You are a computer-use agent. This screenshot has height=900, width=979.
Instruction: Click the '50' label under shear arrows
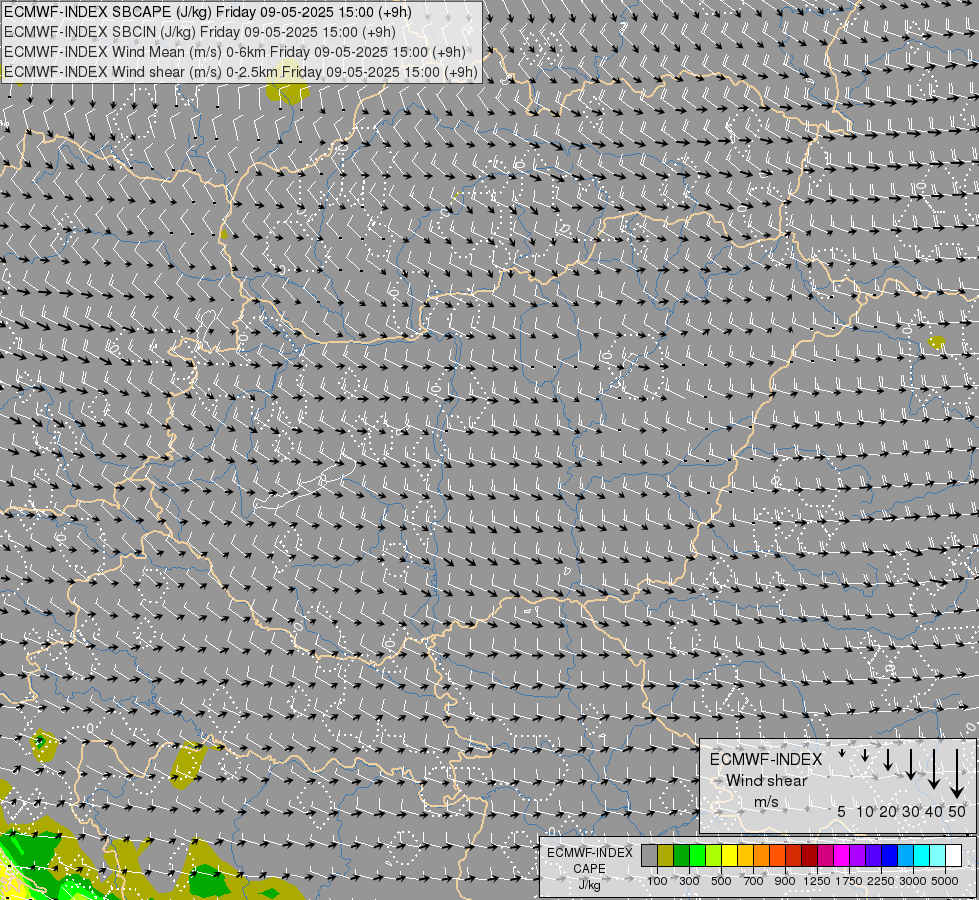(x=957, y=811)
